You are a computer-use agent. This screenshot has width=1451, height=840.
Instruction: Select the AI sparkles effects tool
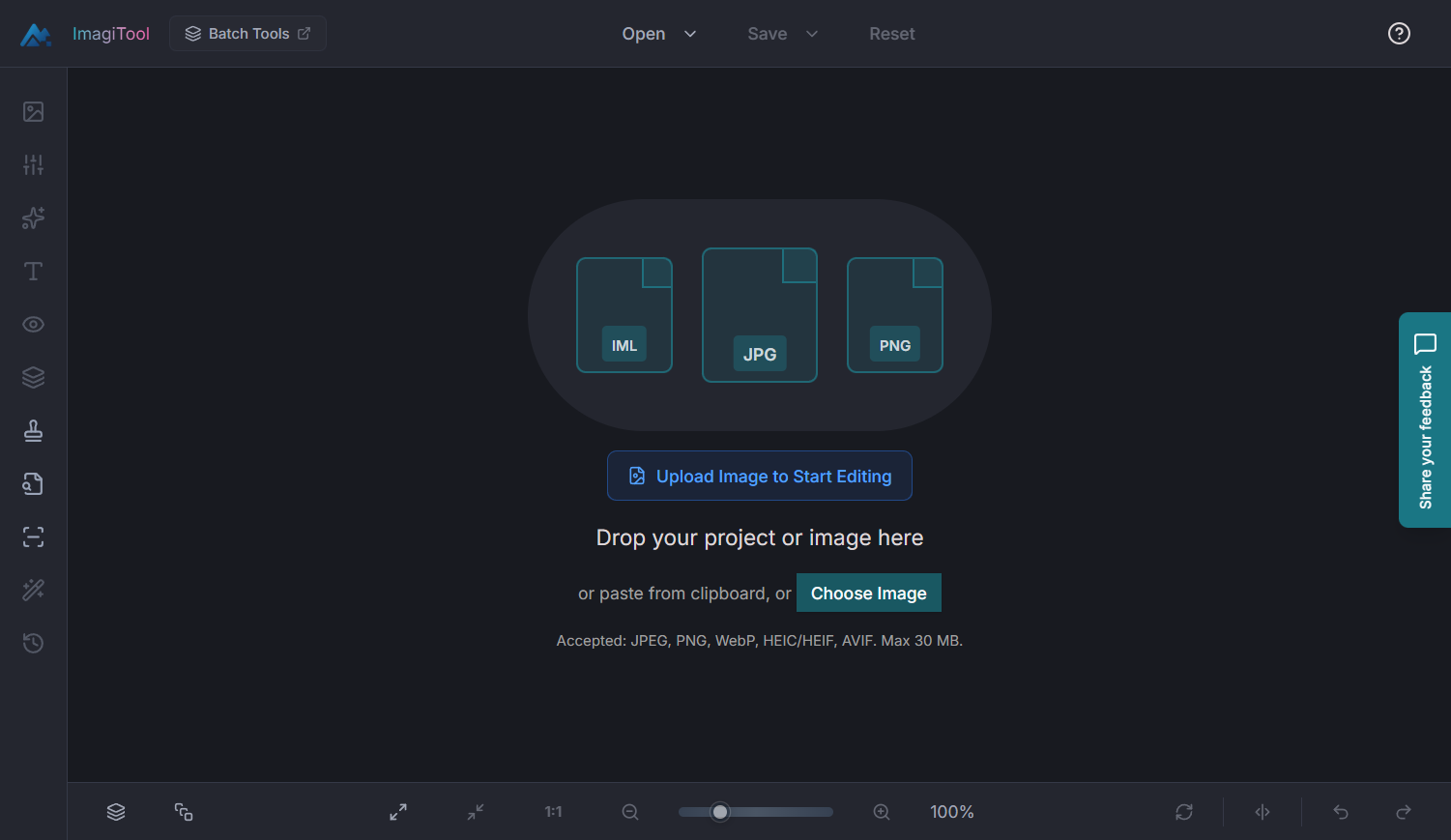(34, 218)
